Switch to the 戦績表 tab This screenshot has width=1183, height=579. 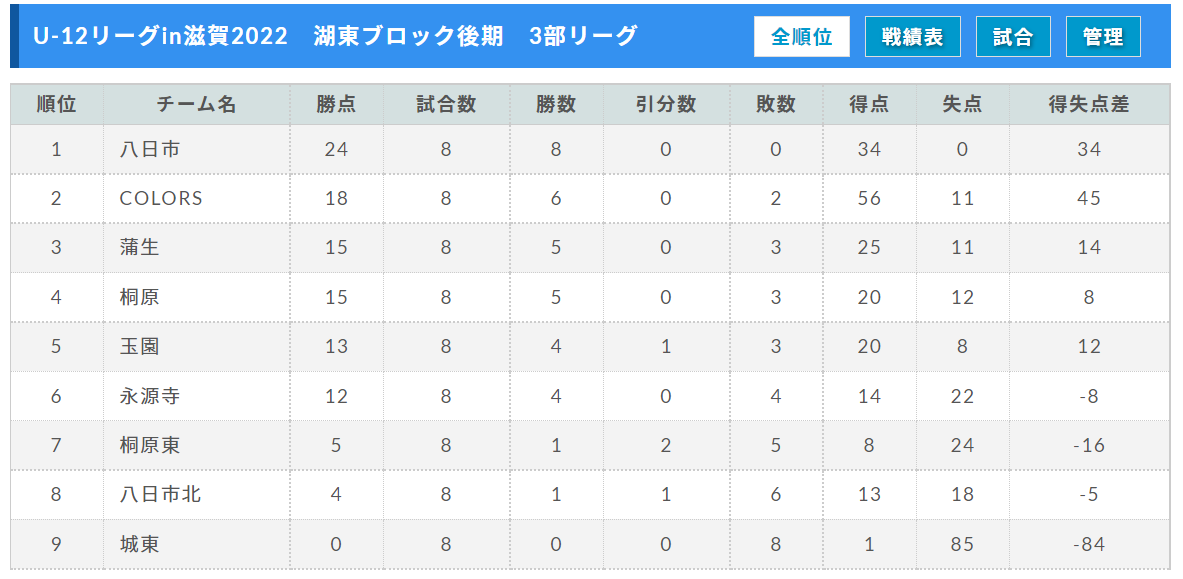913,37
